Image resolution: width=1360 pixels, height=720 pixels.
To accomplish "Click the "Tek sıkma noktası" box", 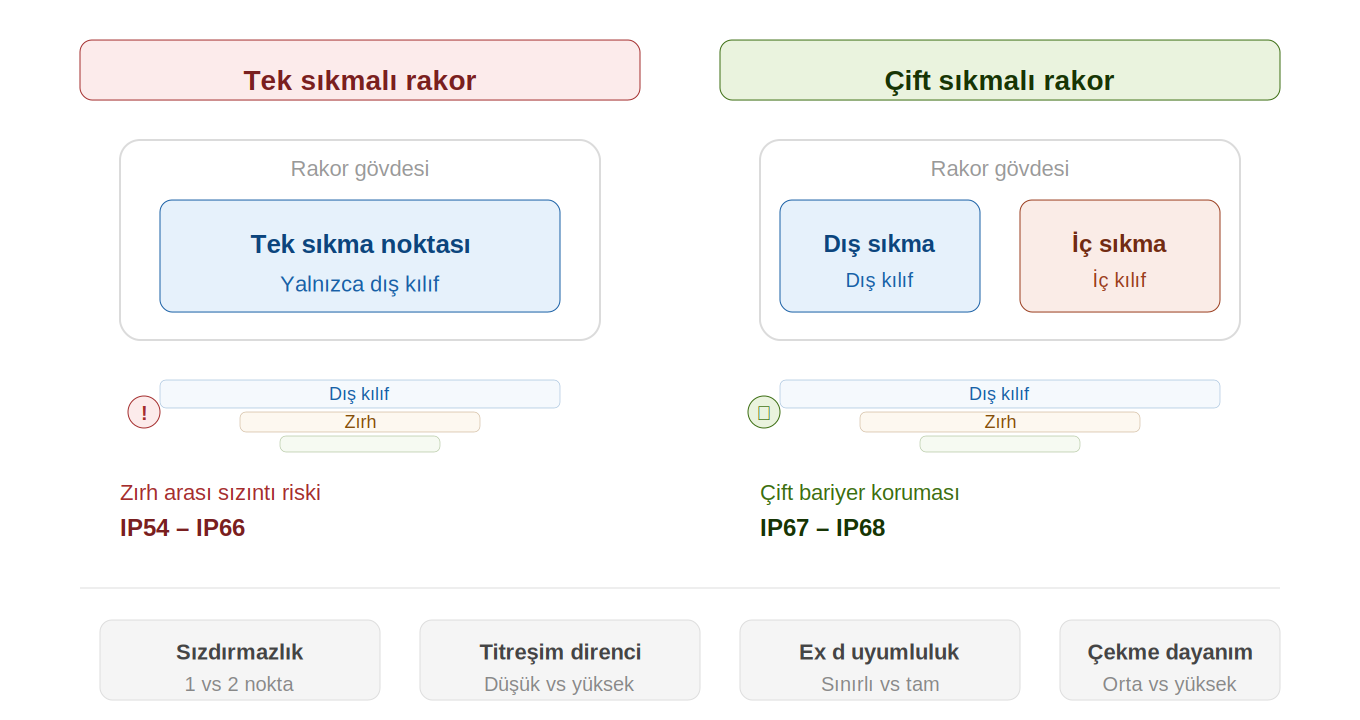I will (x=360, y=256).
